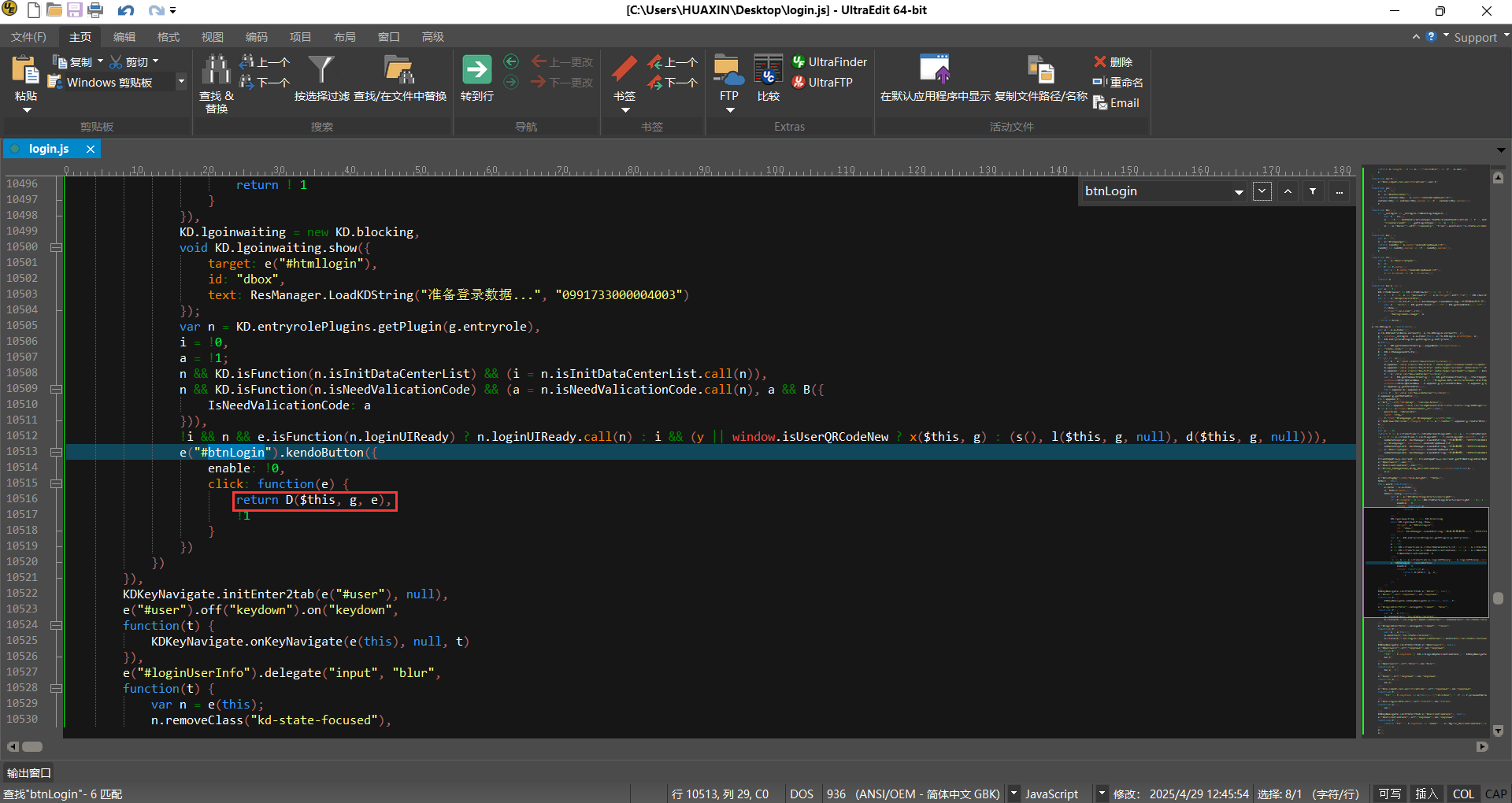Click find next down-arrow in search bar
The width and height of the screenshot is (1512, 803).
(1262, 191)
